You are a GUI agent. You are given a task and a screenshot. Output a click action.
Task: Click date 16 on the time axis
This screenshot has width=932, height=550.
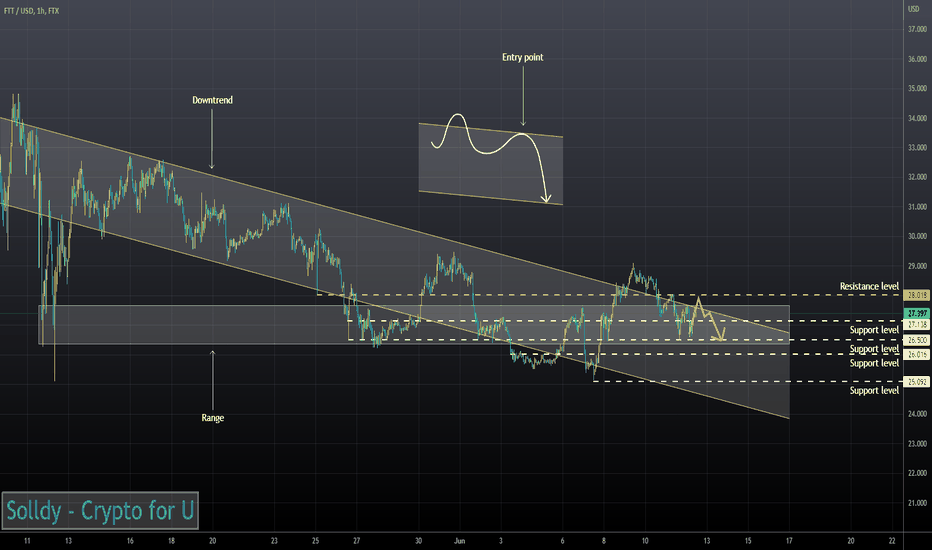click(130, 541)
